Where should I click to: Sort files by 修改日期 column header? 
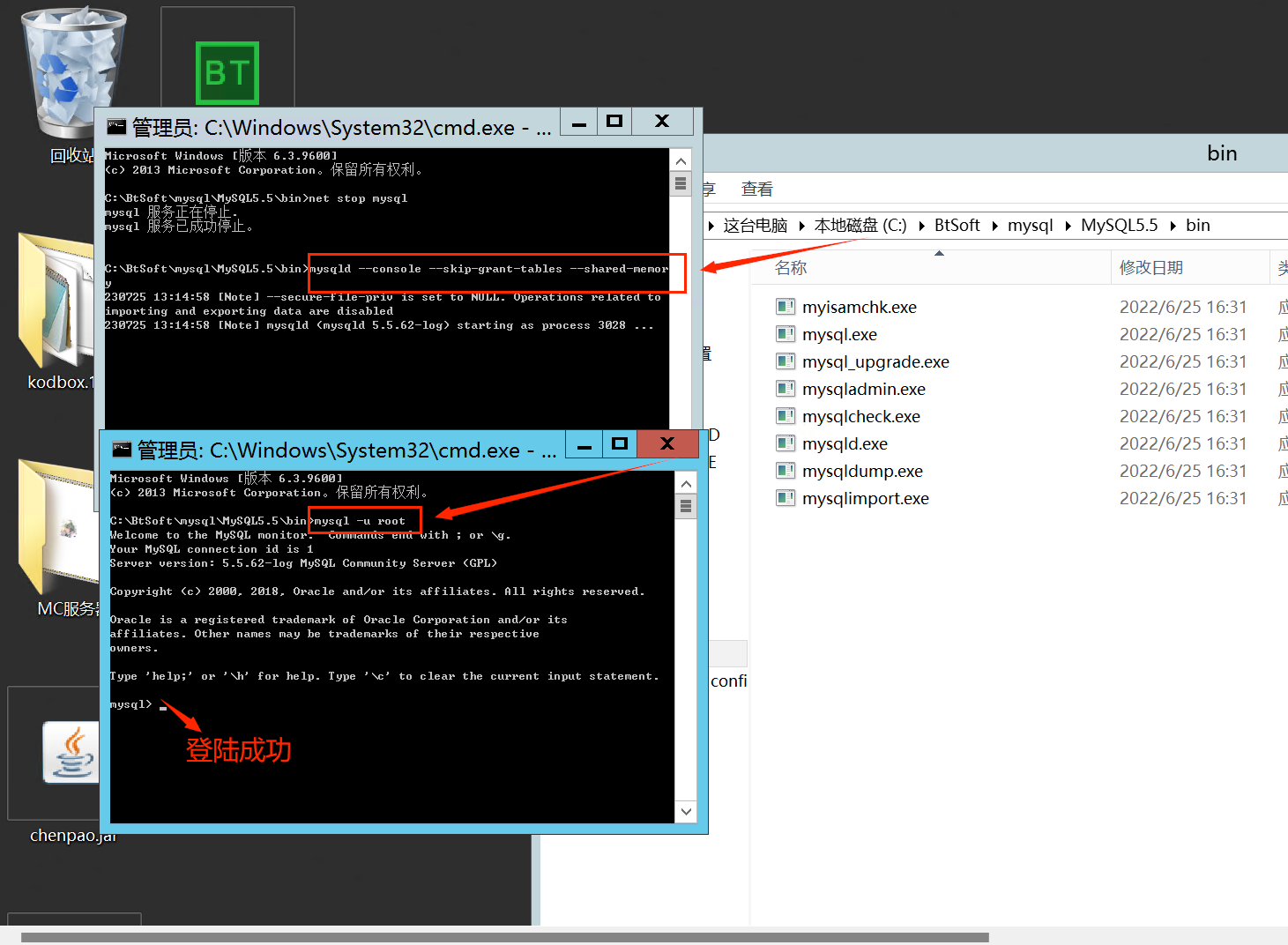(1151, 267)
